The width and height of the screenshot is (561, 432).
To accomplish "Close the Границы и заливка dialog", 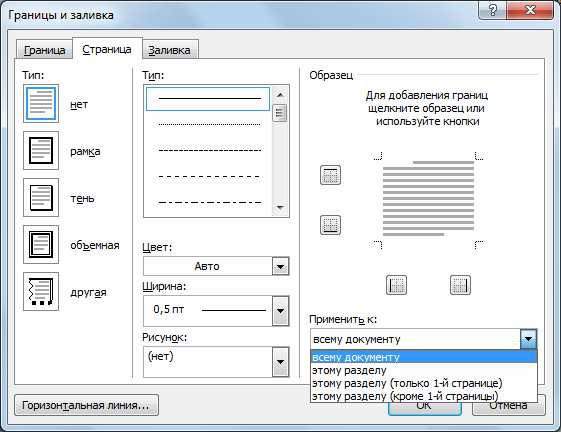I will point(530,10).
